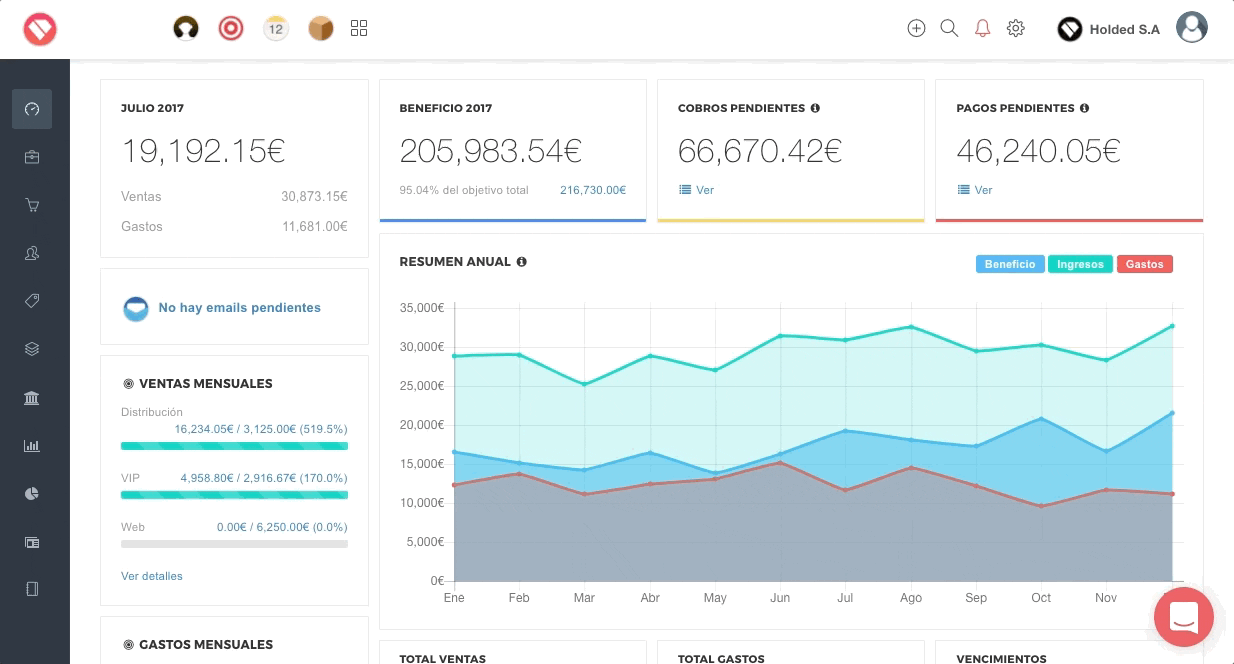
Task: Click the bank building icon in sidebar
Action: pyautogui.click(x=32, y=398)
